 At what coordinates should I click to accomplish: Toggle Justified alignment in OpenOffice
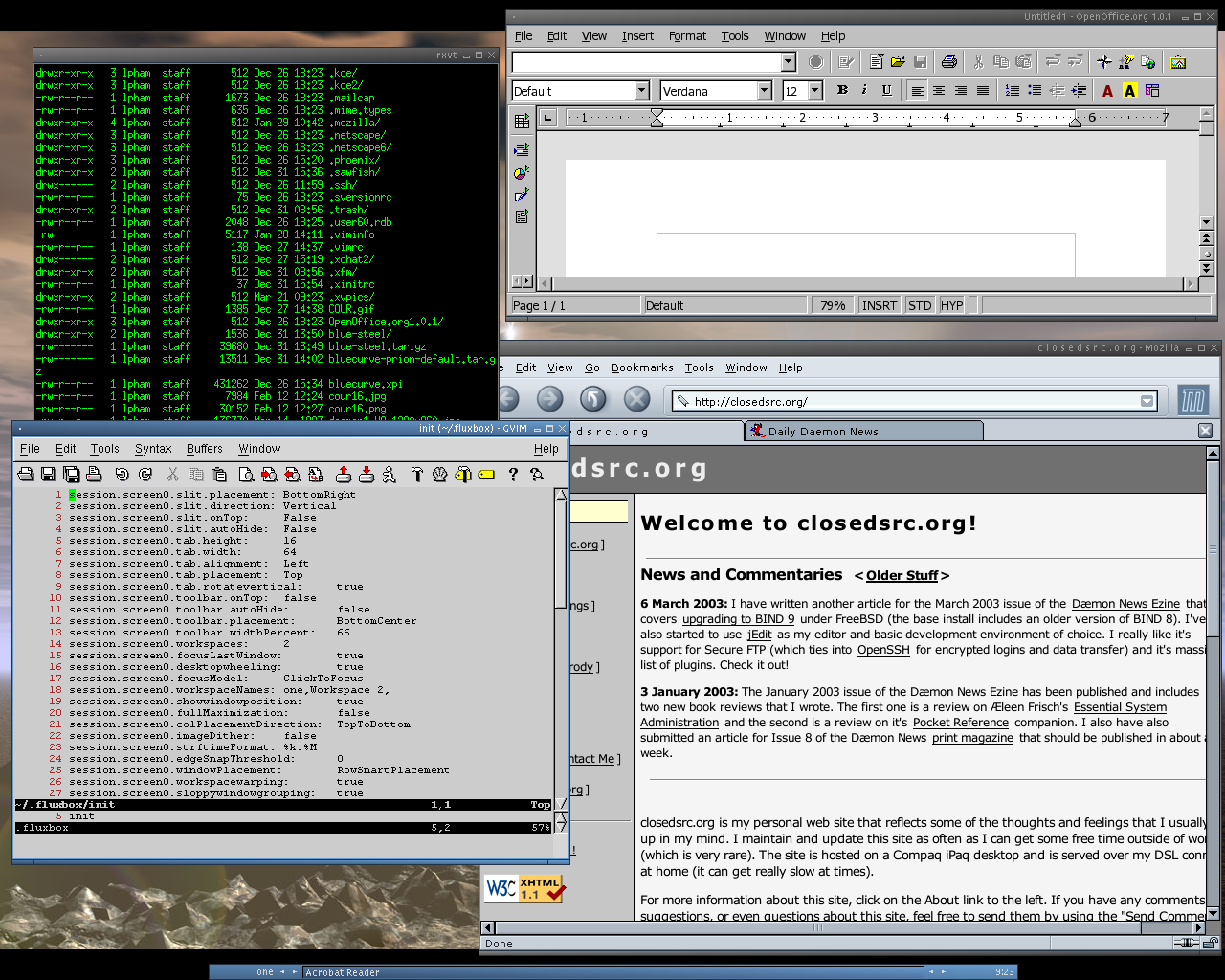[983, 91]
